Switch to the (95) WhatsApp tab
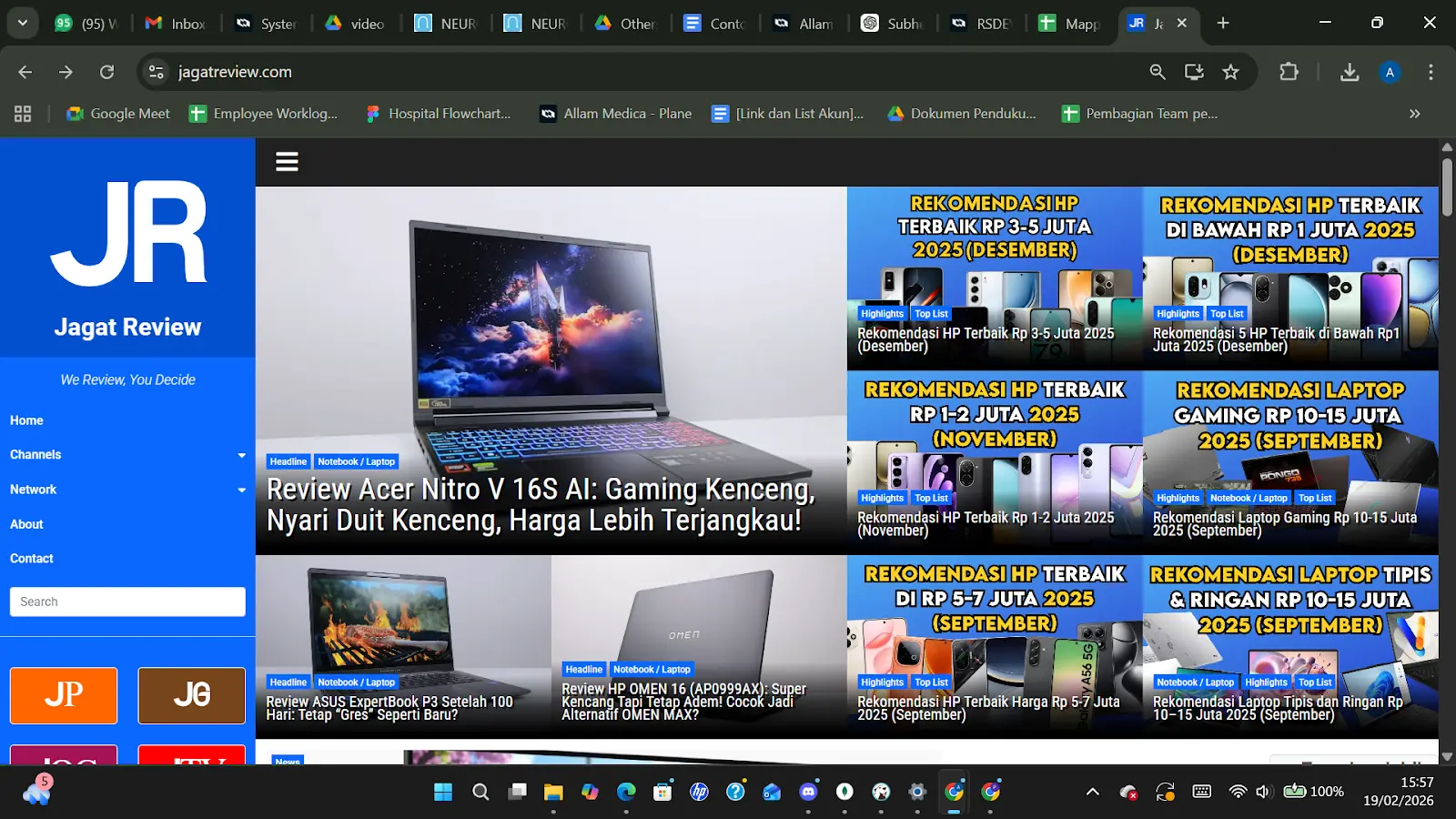Screen dimensions: 1456x819 point(86,24)
